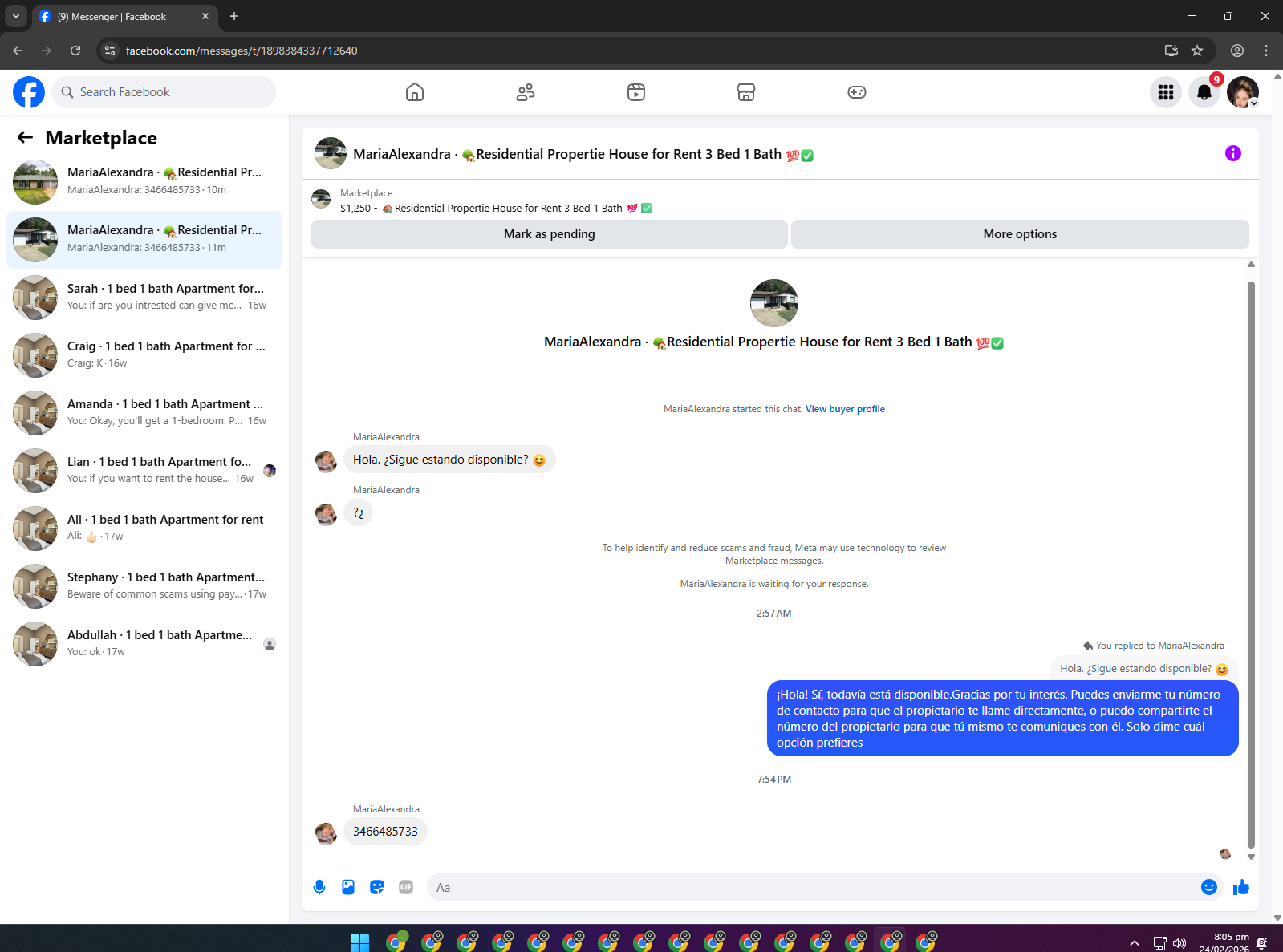
Task: Open the Facebook home logo
Action: coord(29,92)
